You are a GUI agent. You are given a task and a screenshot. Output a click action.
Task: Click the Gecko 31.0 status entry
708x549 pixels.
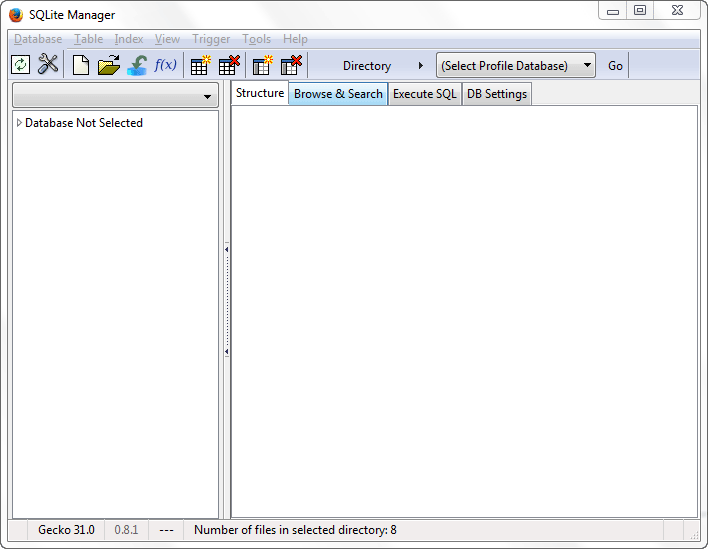tap(66, 530)
